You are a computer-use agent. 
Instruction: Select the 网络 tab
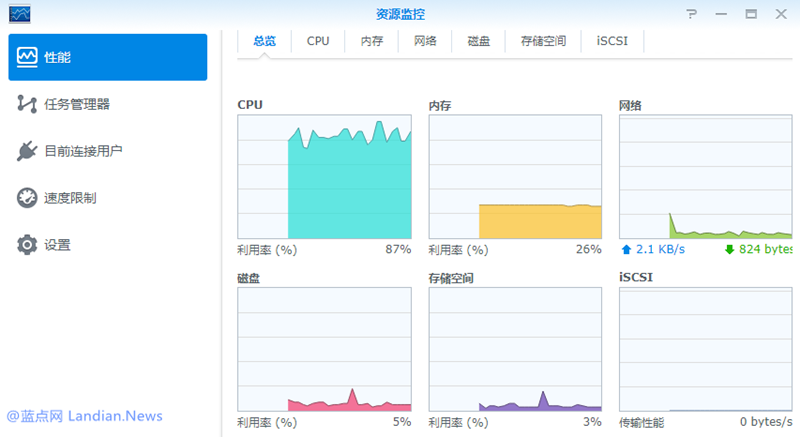(x=425, y=41)
